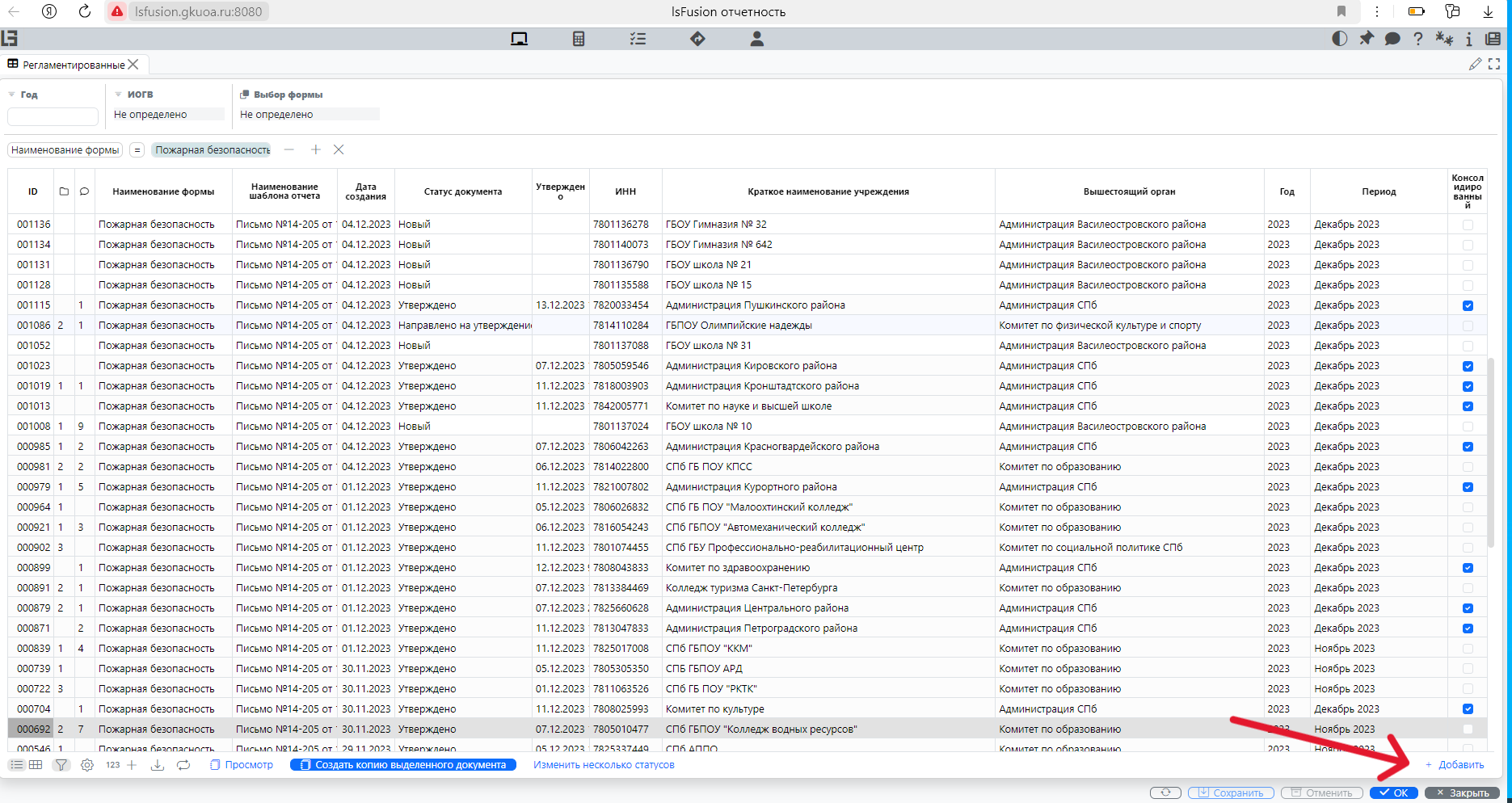Open grid settings gear icon
The width and height of the screenshot is (1512, 803).
click(x=87, y=765)
